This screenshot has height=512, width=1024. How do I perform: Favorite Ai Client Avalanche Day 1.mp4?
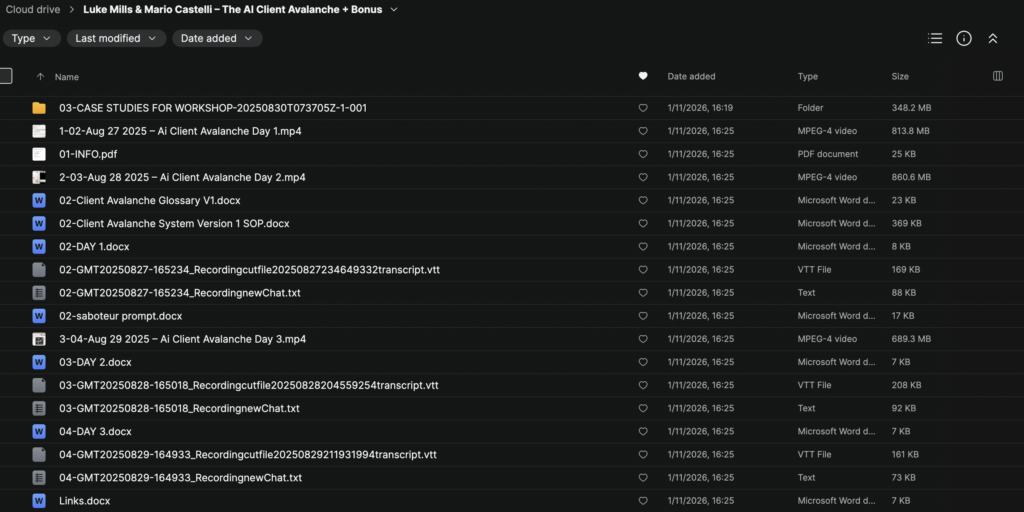(643, 131)
